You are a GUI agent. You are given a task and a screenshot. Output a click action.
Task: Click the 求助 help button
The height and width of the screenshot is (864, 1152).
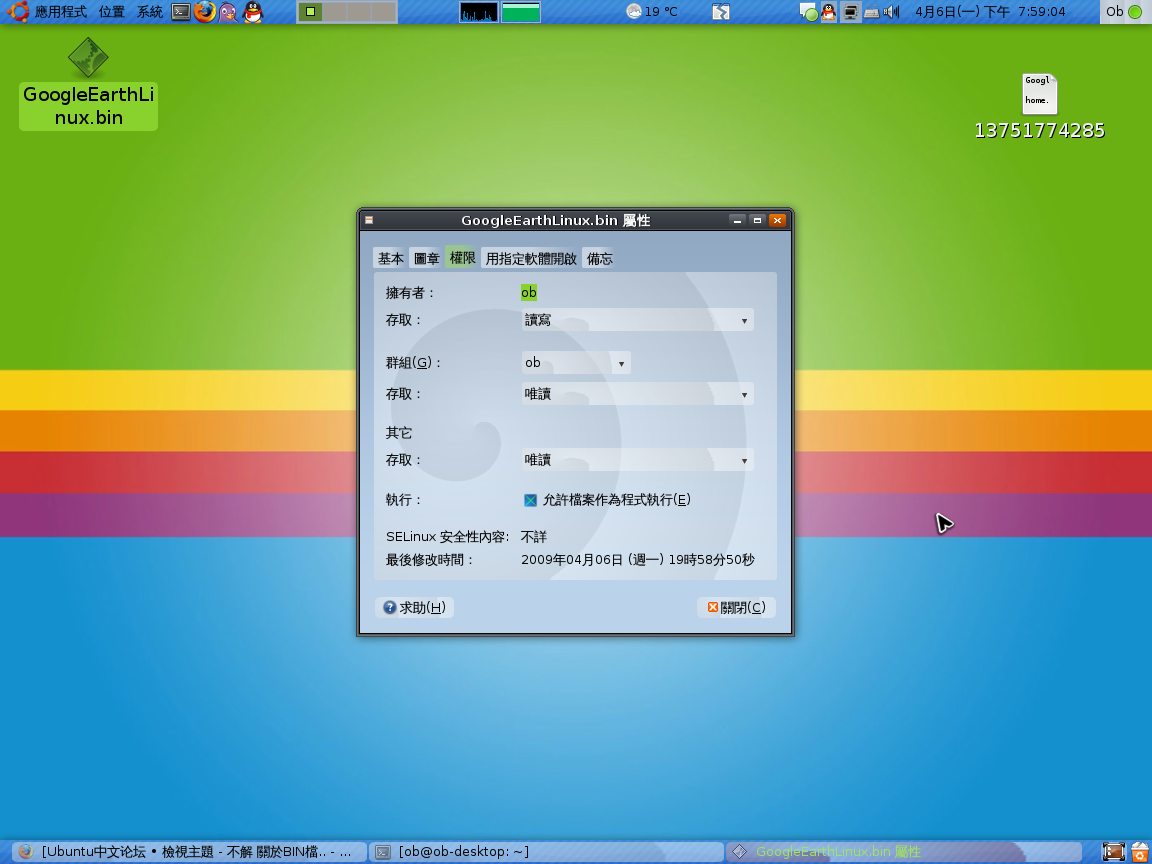[414, 608]
